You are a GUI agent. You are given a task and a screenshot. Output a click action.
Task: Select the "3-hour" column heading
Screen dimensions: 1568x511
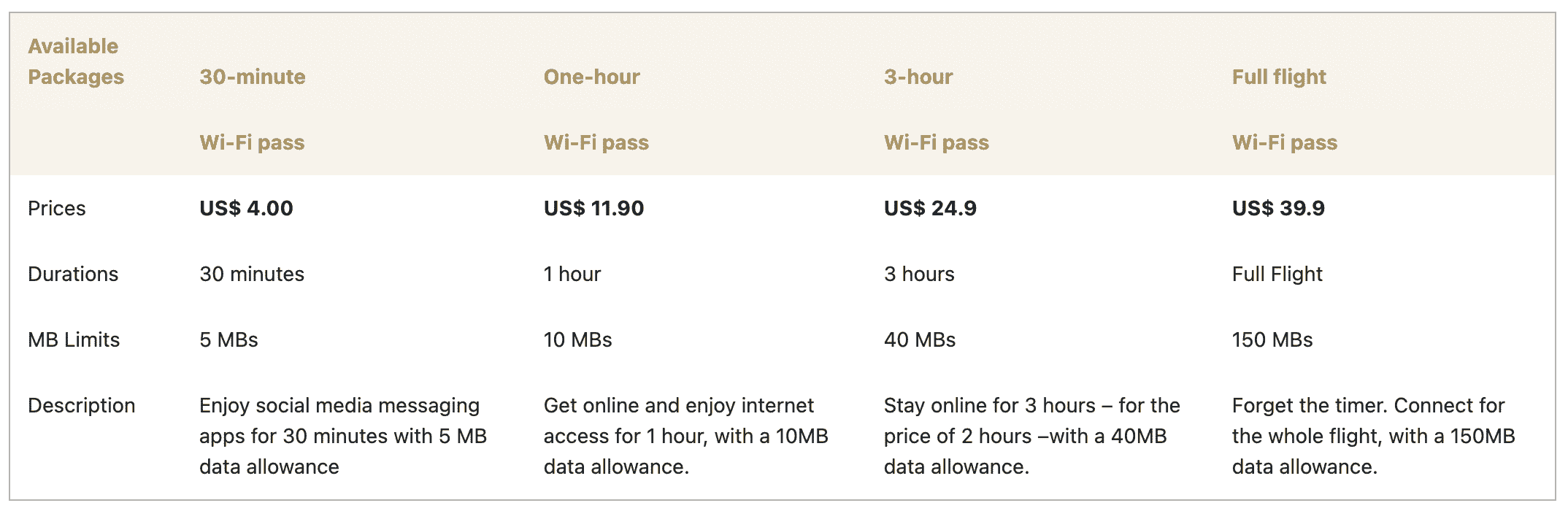point(918,77)
